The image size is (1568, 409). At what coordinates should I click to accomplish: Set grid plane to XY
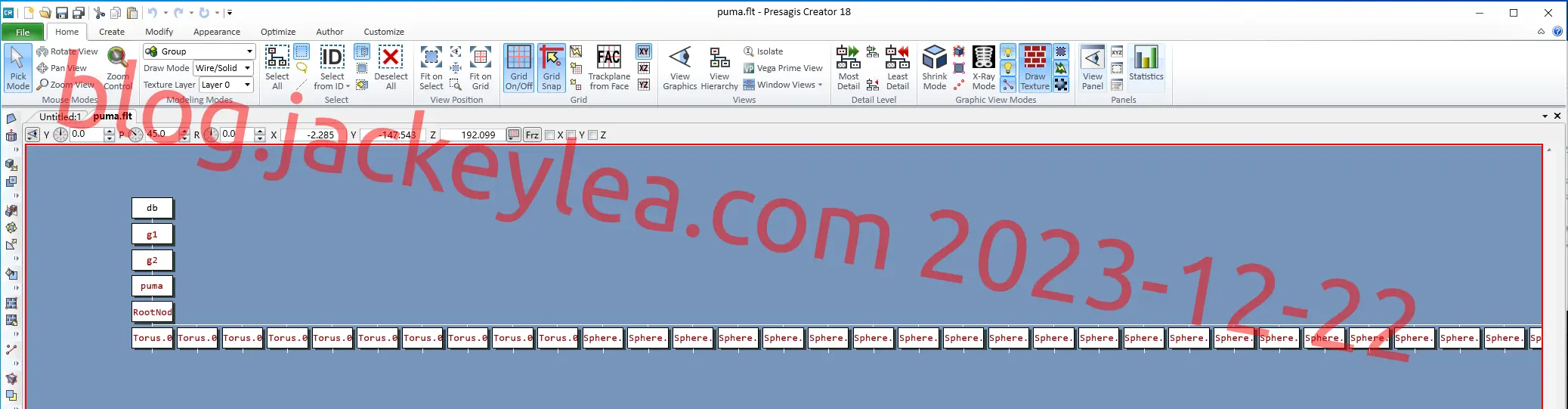[644, 51]
